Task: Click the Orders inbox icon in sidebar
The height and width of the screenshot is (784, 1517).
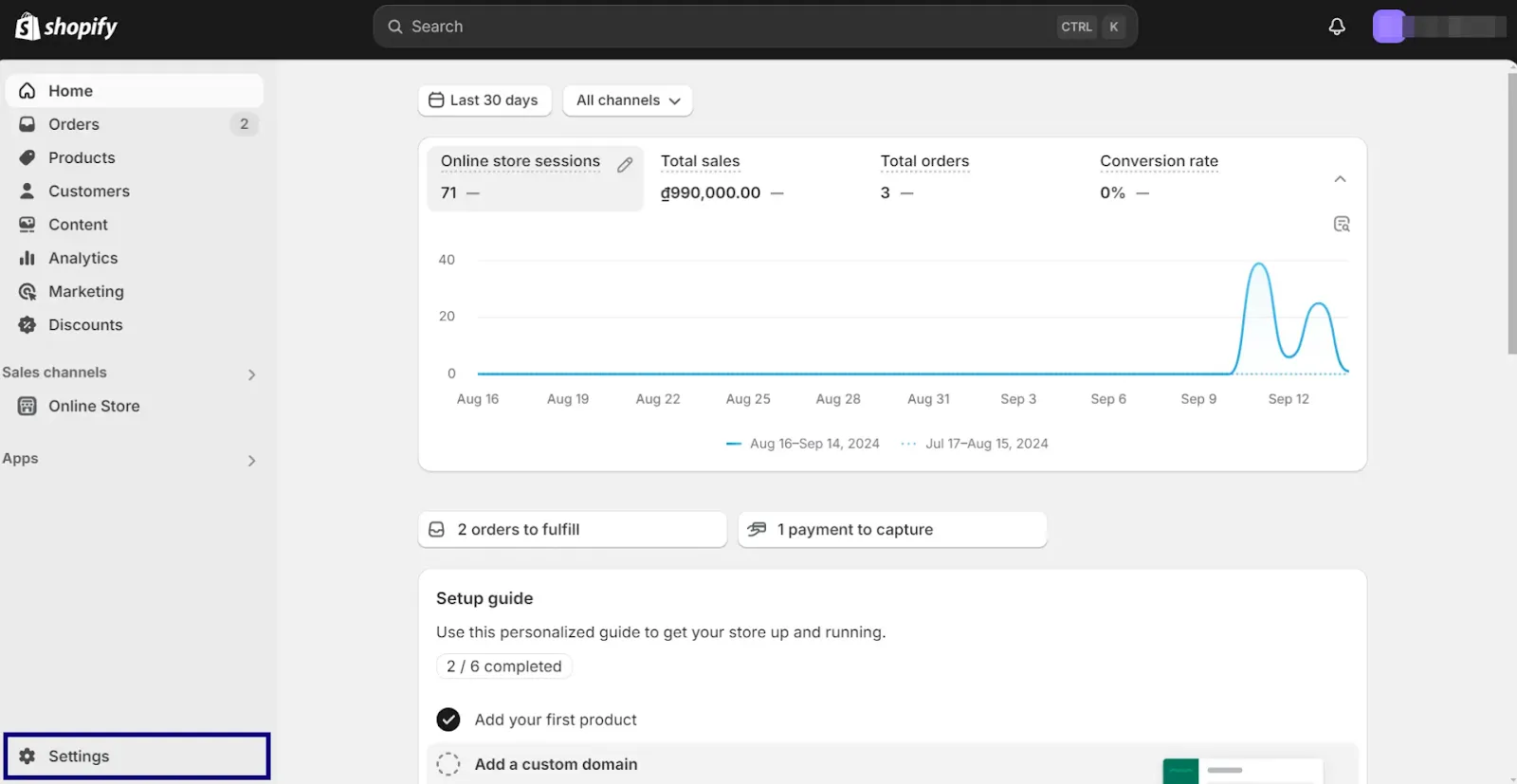Action: 27,124
